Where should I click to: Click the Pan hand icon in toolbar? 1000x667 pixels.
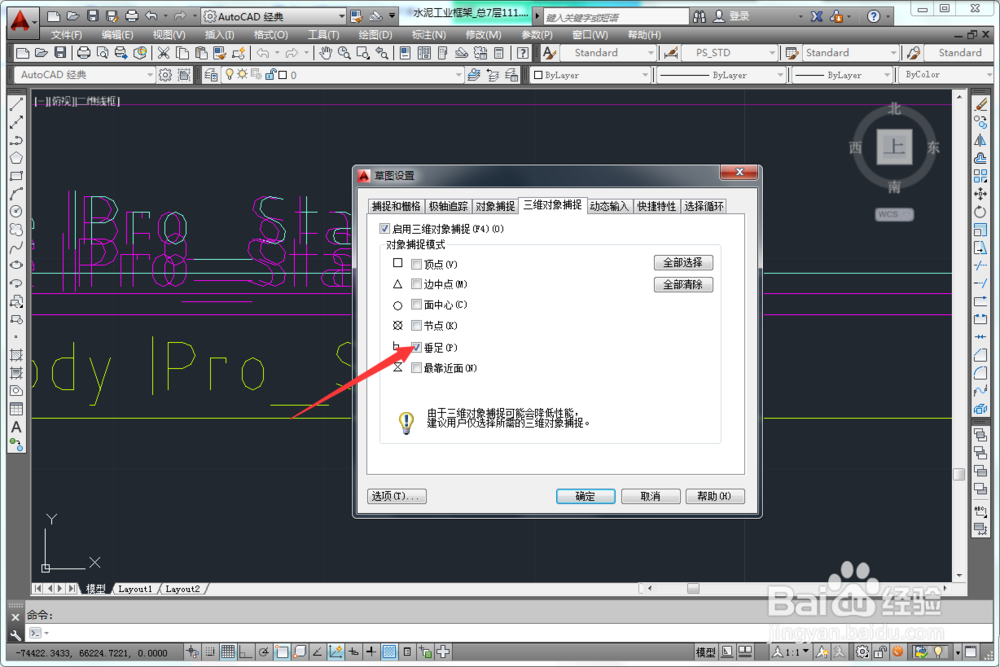click(x=325, y=53)
